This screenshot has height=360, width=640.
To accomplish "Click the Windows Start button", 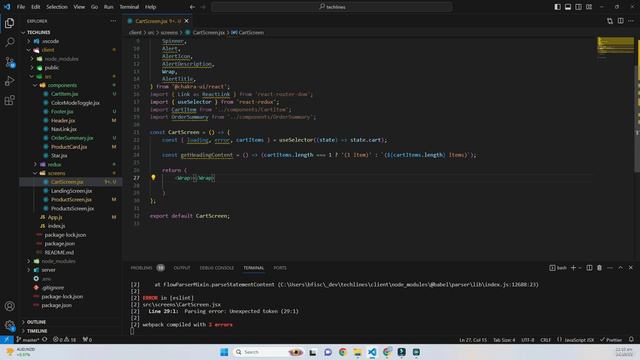I will [x=224, y=352].
